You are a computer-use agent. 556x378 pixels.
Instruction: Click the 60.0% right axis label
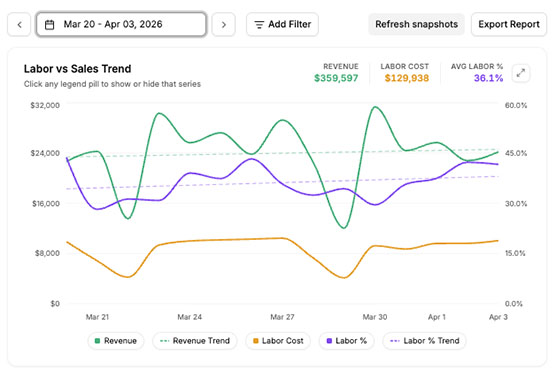click(516, 105)
